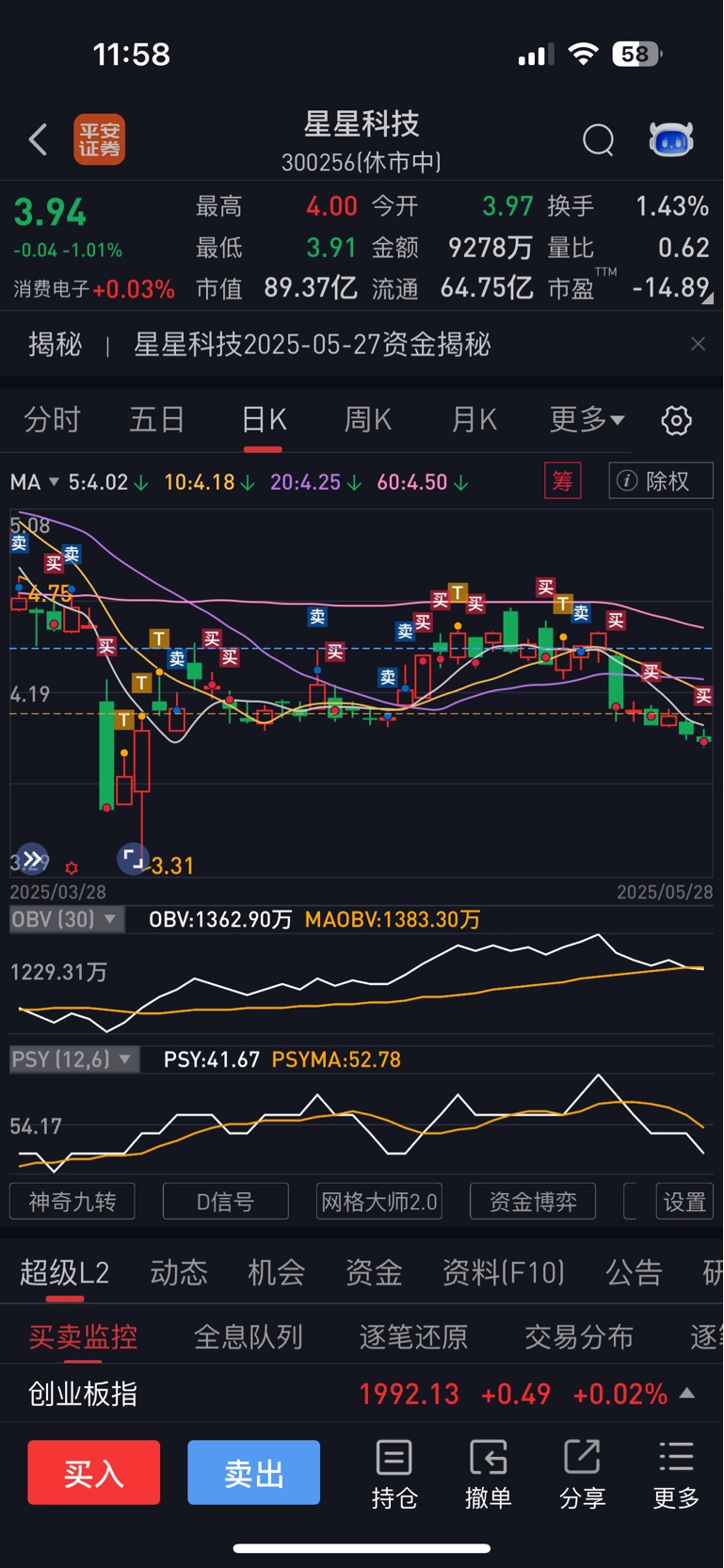Tap the 创业板指 1992.13 index value
Screen dimensions: 724x1568
pos(410,1394)
